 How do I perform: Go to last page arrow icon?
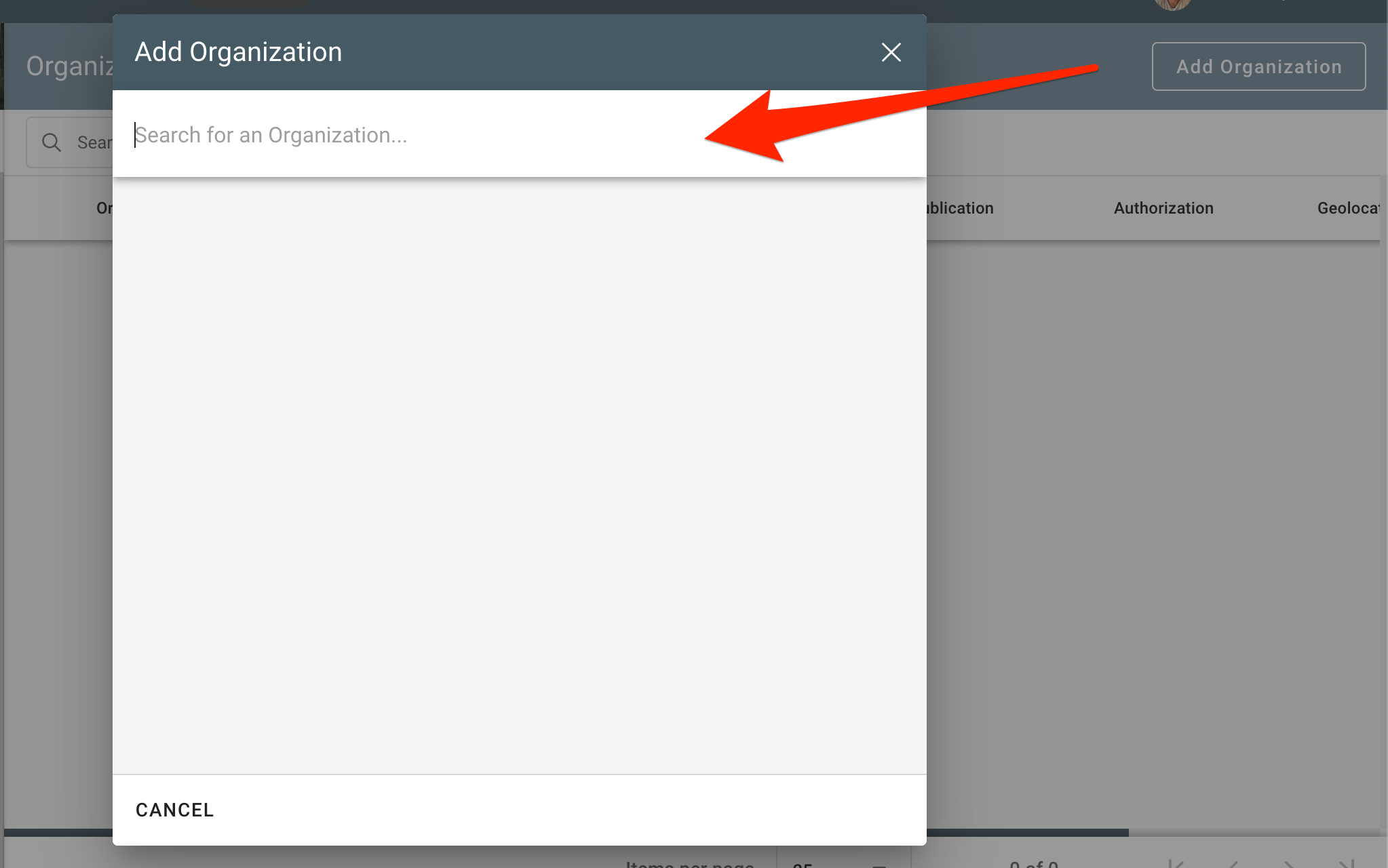(1347, 864)
